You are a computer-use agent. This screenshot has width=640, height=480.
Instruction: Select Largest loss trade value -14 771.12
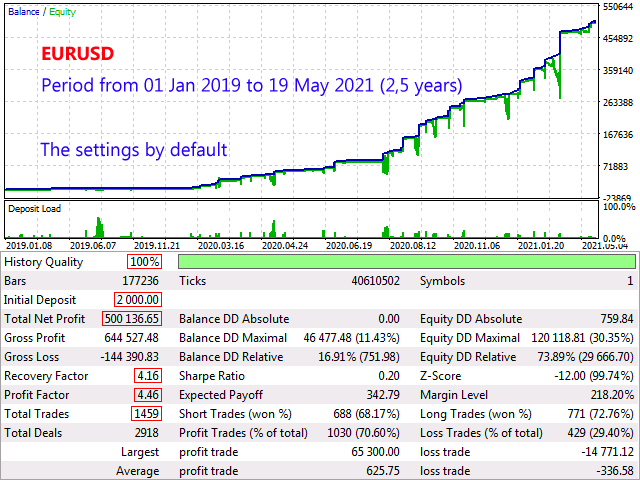pos(607,452)
